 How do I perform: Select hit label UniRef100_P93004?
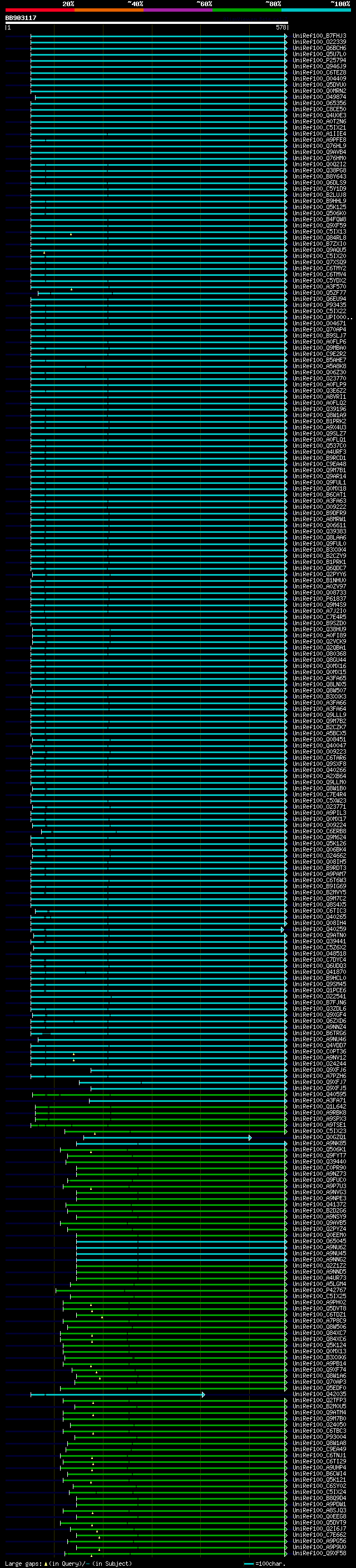click(319, 1437)
